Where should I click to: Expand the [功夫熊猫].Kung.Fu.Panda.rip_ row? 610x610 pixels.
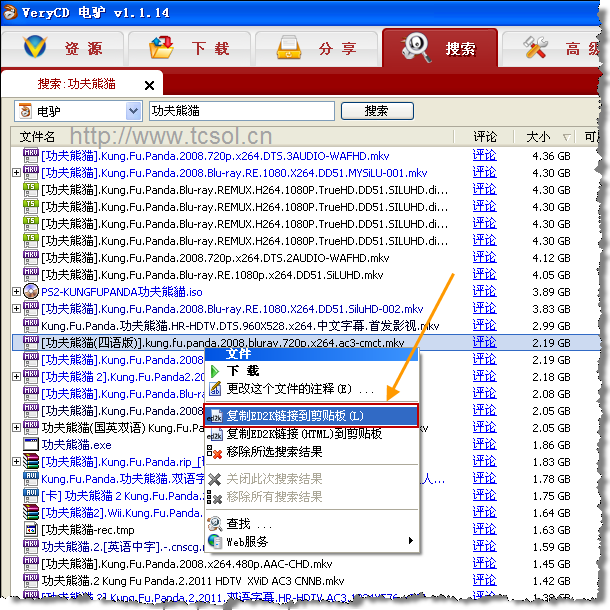[x=16, y=461]
